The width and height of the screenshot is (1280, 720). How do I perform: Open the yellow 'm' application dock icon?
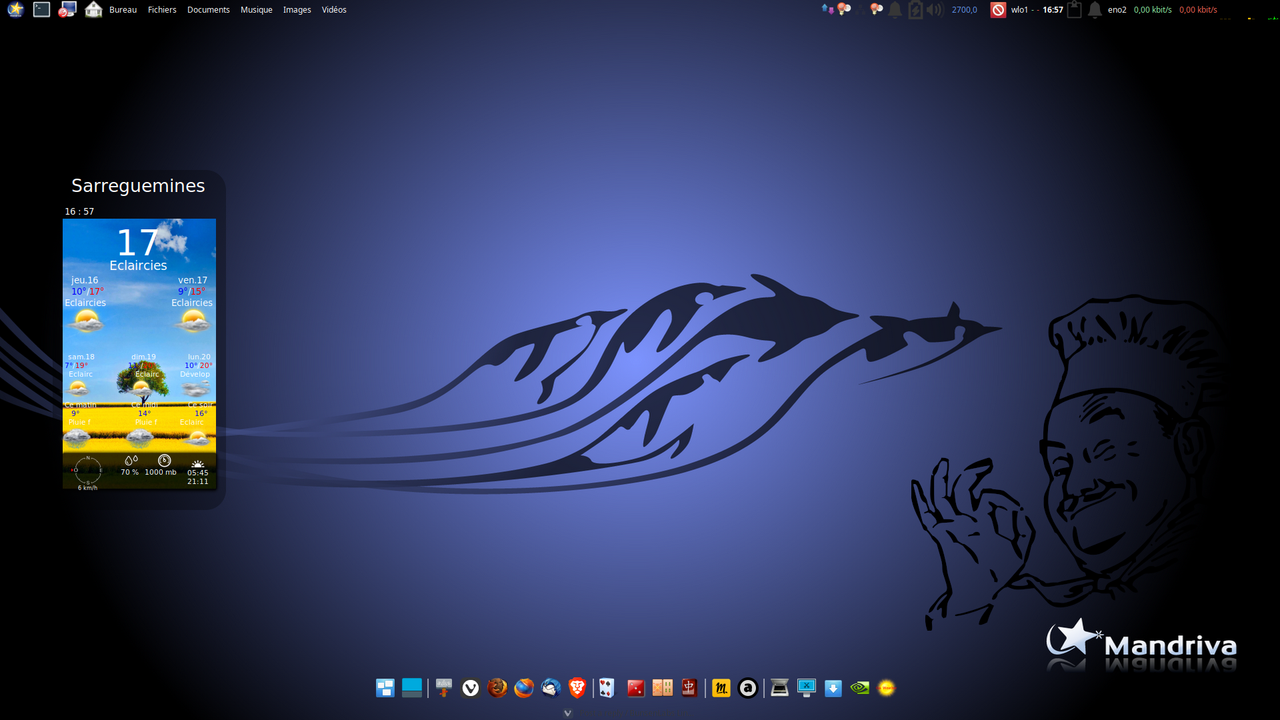pyautogui.click(x=721, y=688)
